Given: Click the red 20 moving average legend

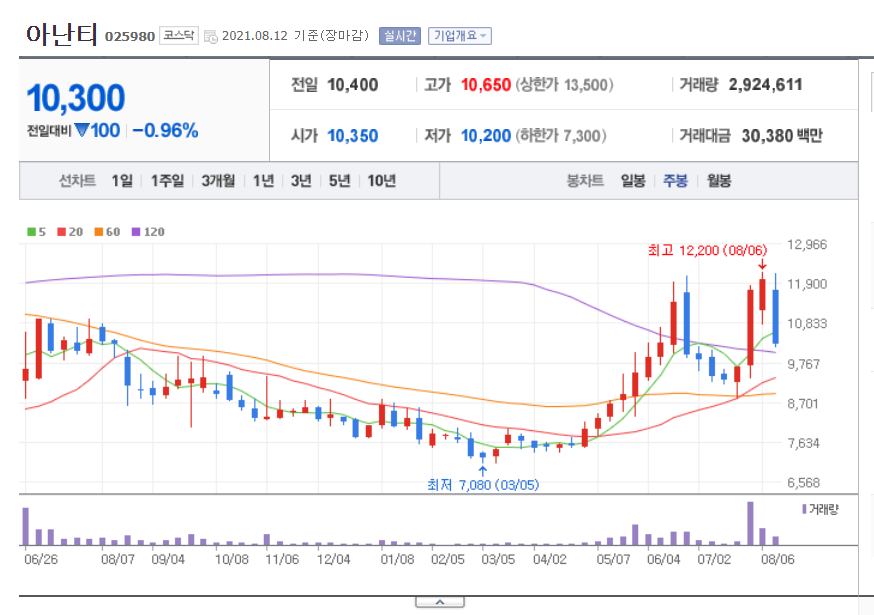Looking at the screenshot, I should 70,232.
